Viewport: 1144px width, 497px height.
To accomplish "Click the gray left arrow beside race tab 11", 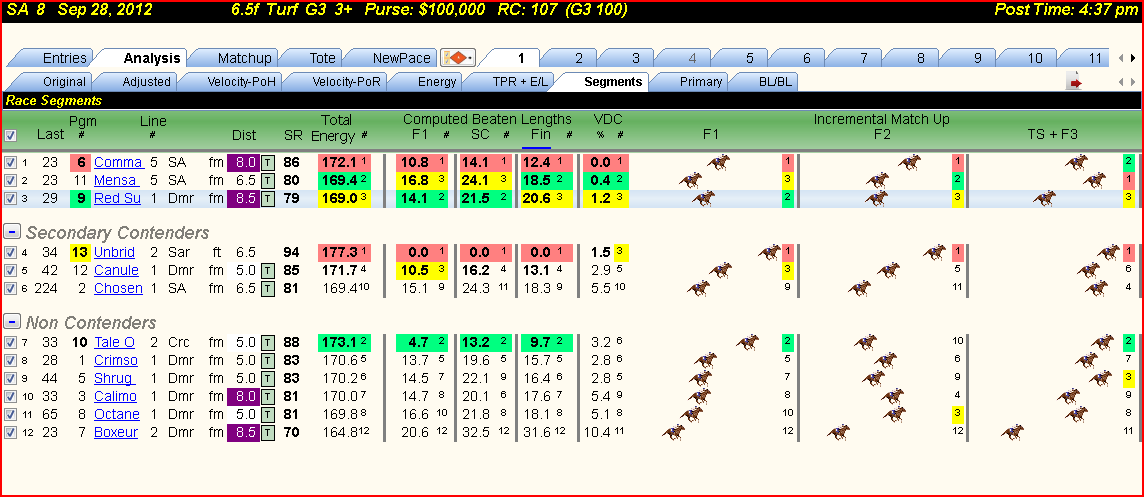I will tap(1120, 58).
